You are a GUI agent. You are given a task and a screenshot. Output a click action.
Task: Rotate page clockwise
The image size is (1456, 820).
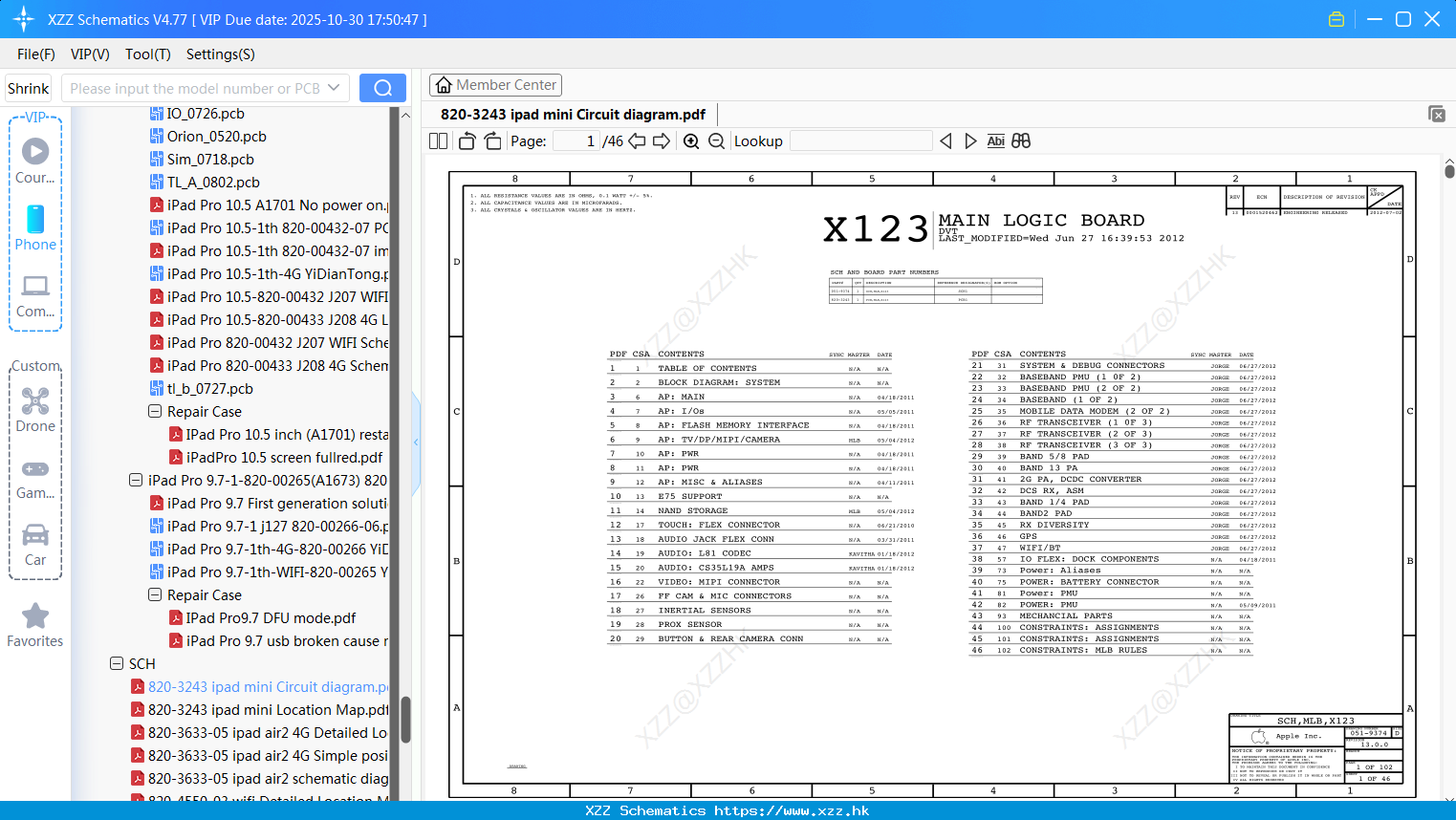492,141
